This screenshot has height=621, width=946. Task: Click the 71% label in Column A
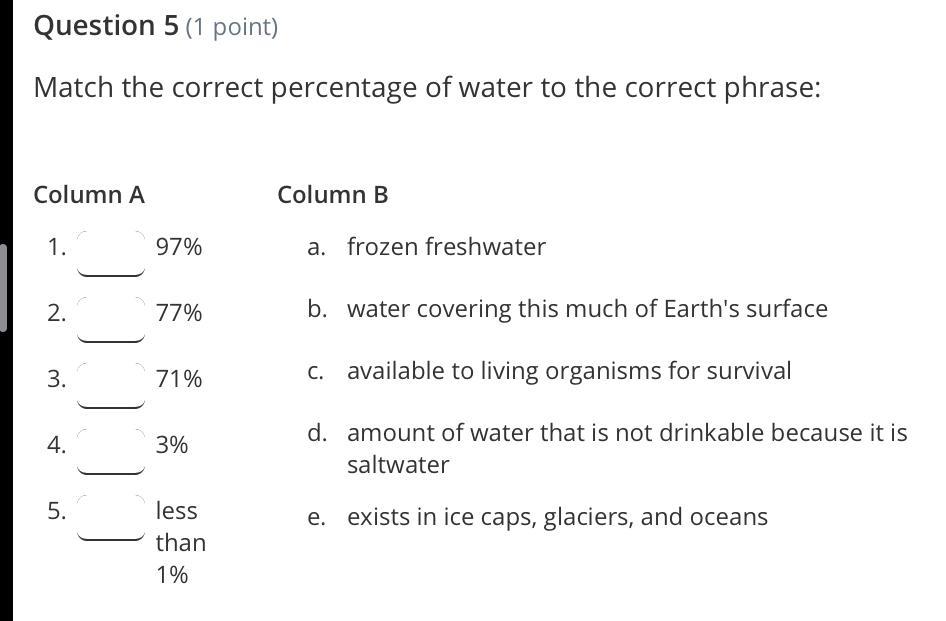tap(179, 379)
